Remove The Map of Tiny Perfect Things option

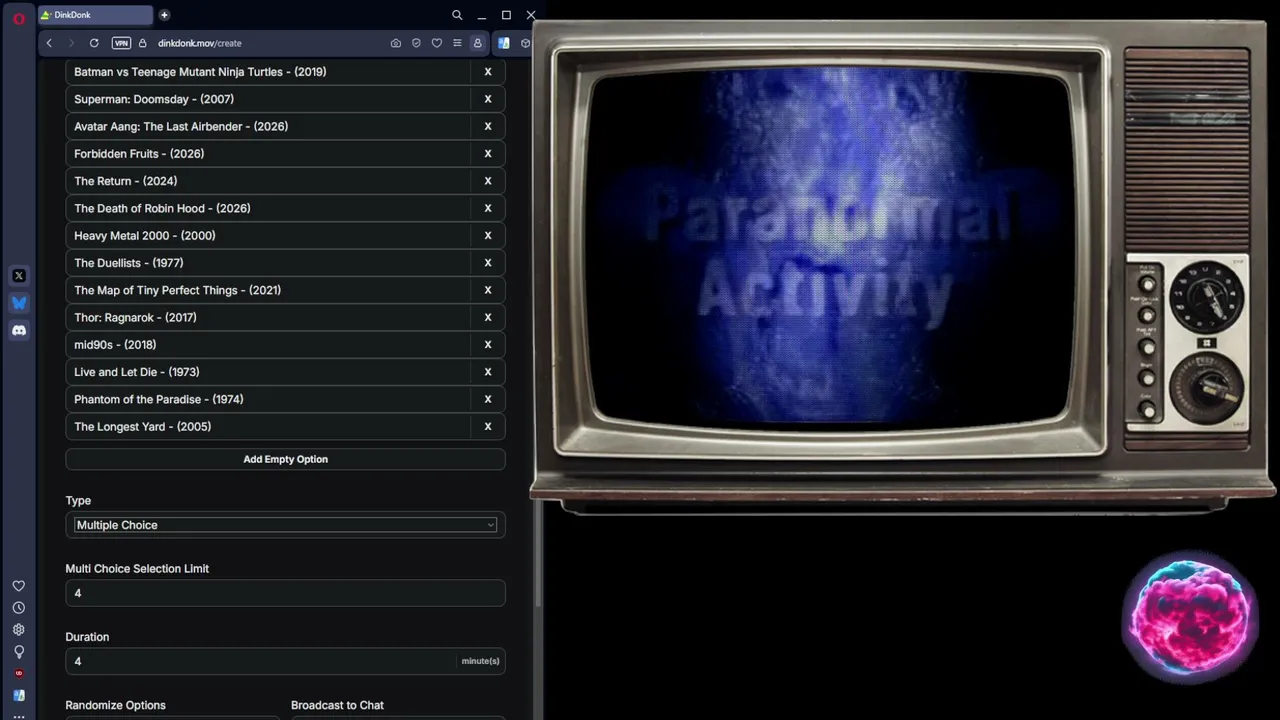[488, 290]
